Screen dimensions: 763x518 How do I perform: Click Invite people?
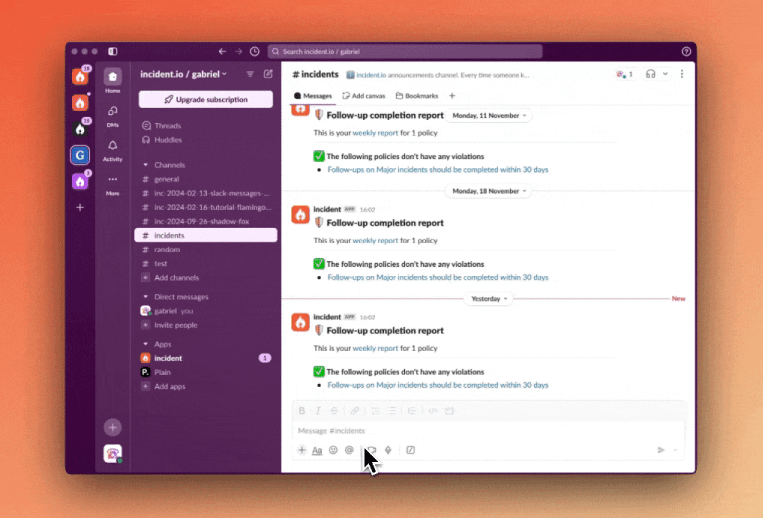click(206, 325)
